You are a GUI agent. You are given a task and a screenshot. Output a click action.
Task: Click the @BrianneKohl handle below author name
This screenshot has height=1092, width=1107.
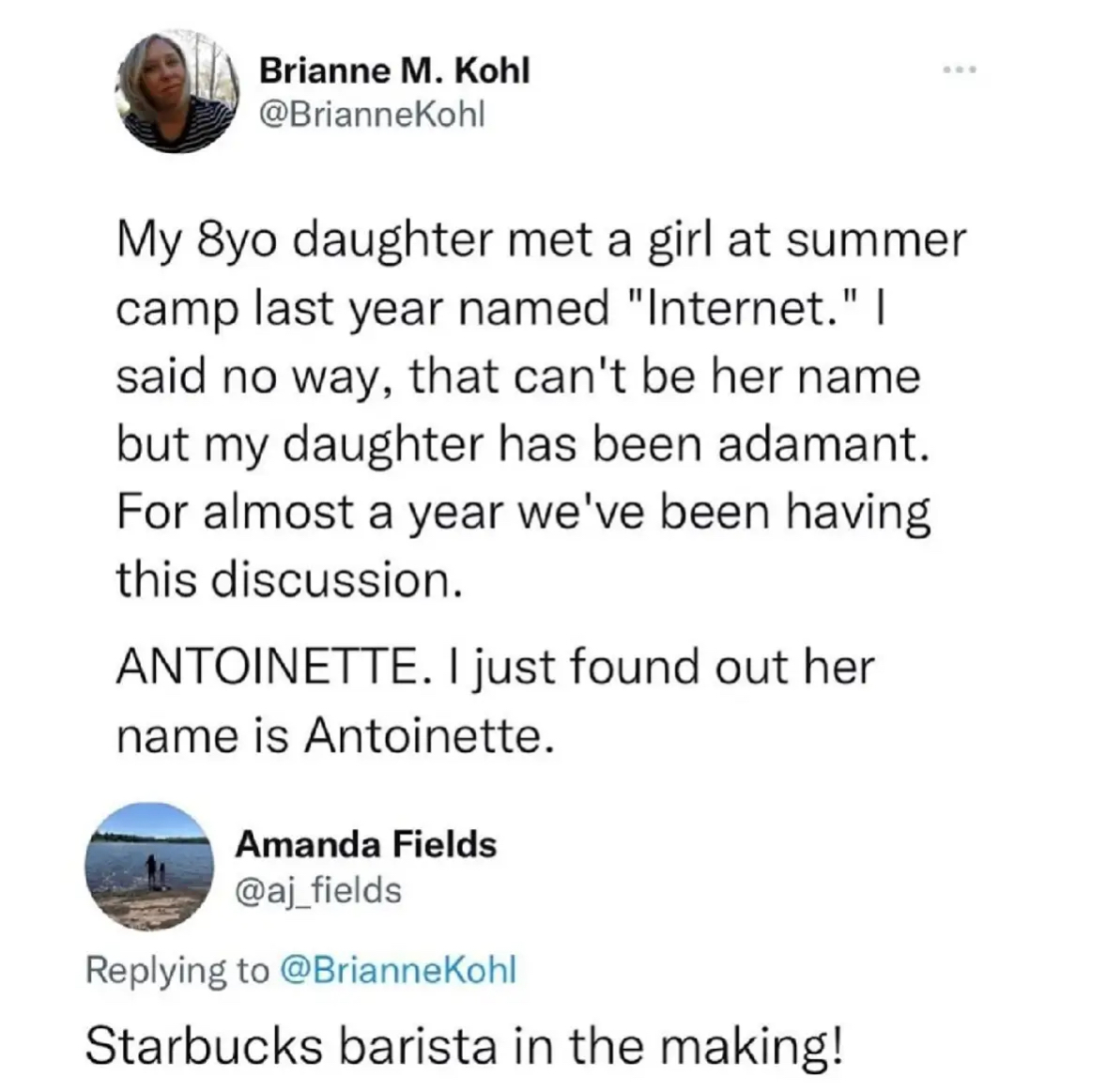[372, 114]
